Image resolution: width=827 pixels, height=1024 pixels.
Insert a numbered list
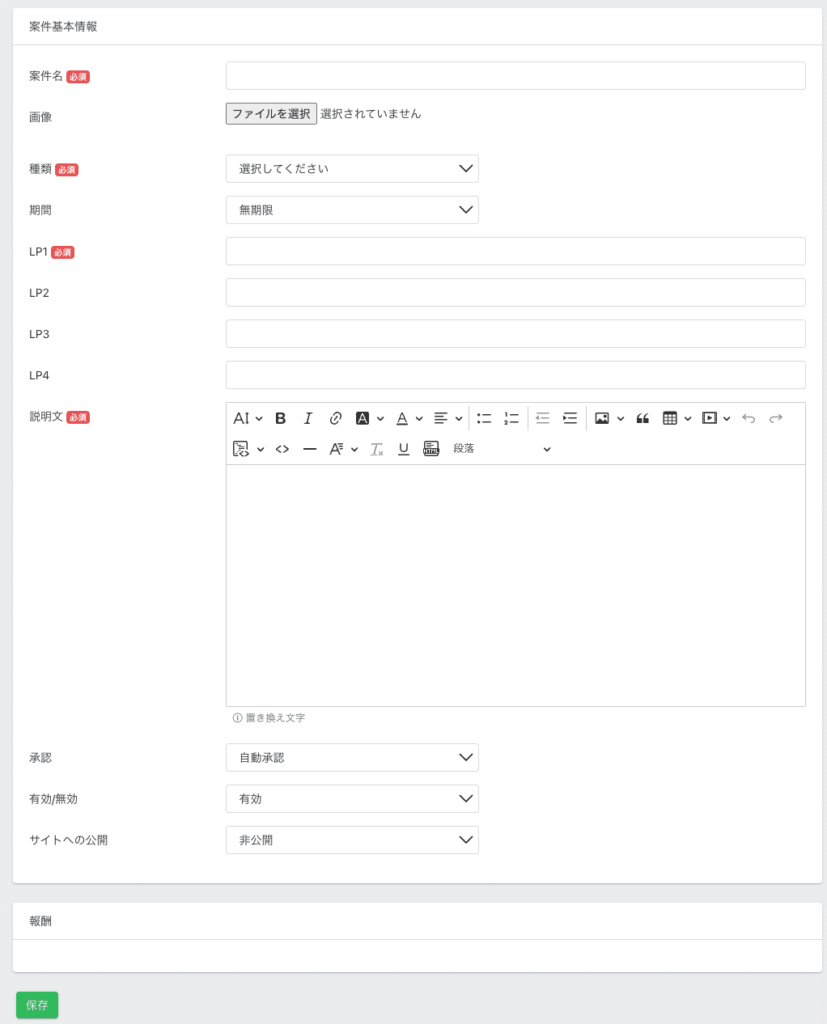(x=511, y=419)
